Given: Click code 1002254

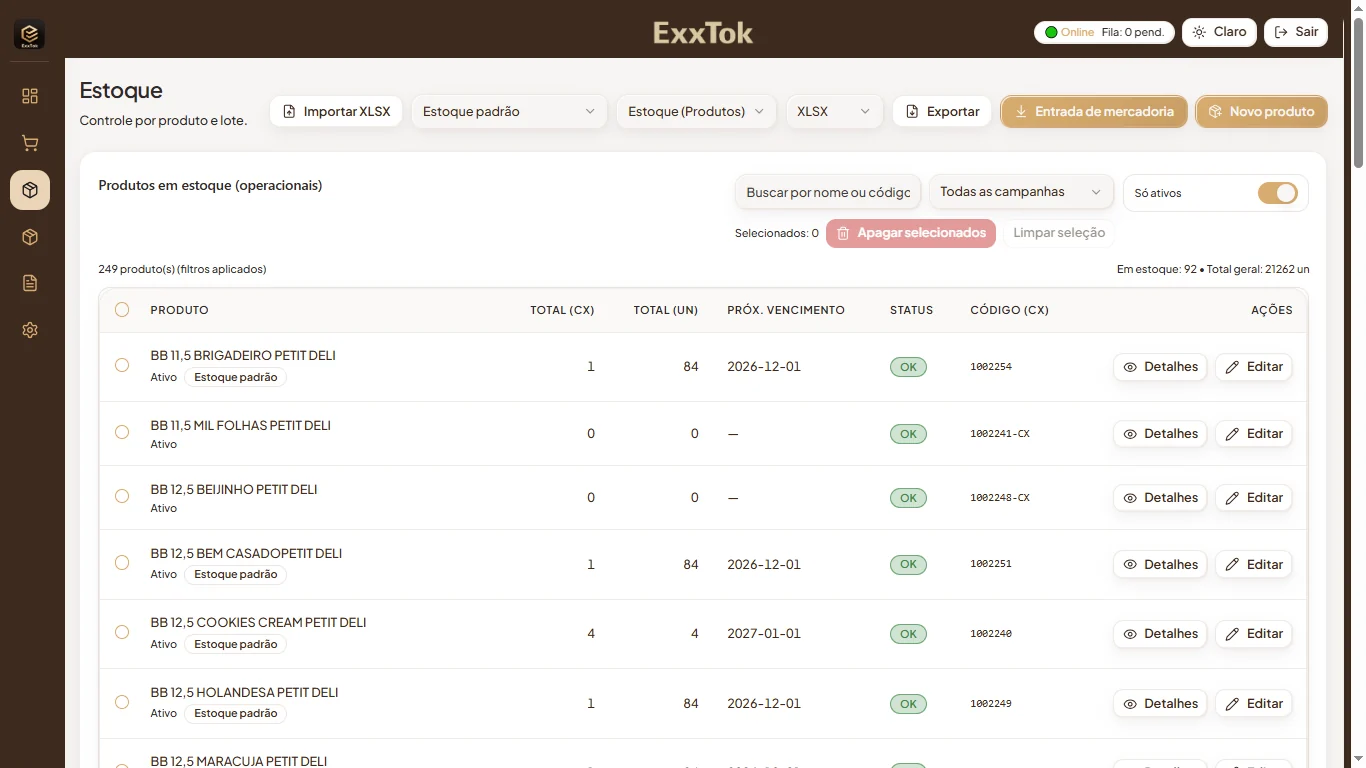Looking at the screenshot, I should [x=991, y=367].
